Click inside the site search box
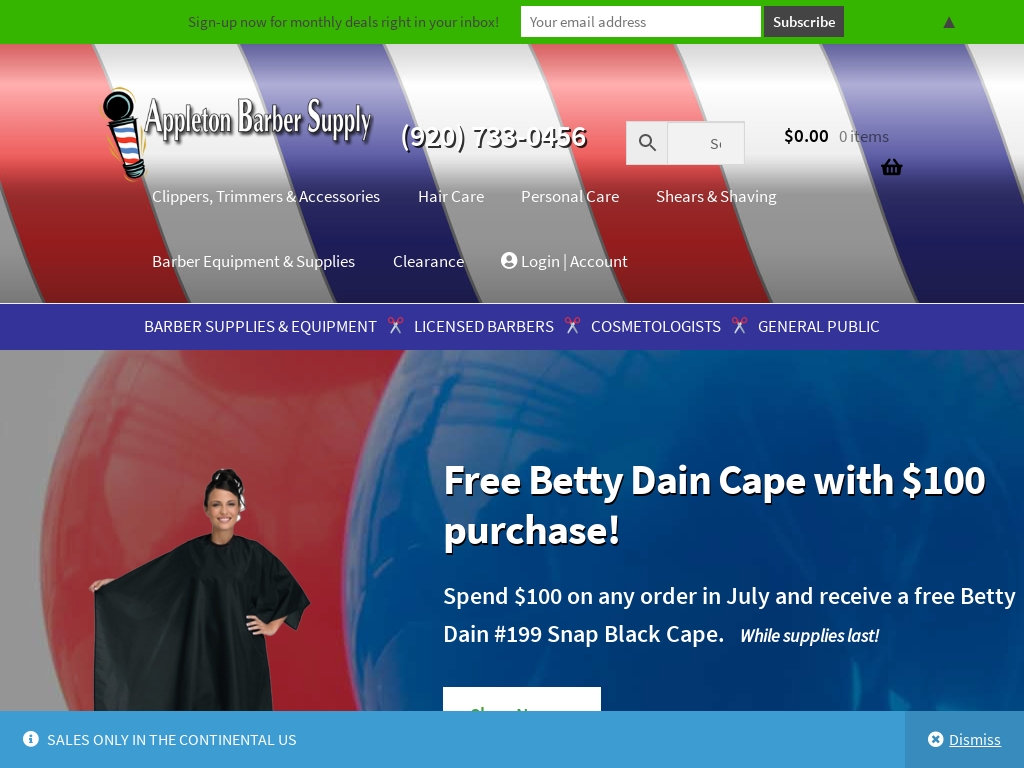The image size is (1024, 768). click(x=706, y=143)
